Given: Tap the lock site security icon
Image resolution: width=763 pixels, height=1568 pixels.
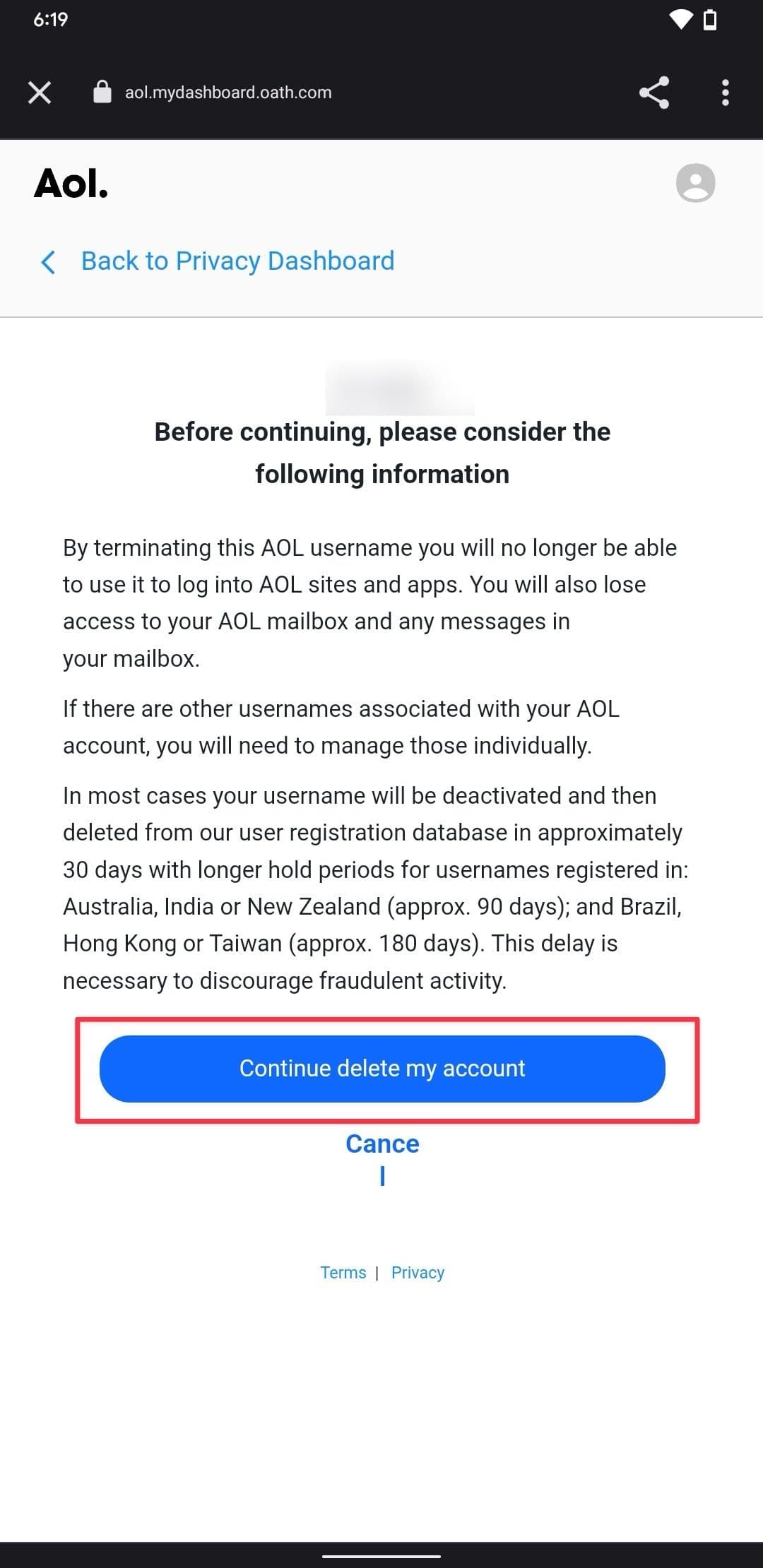Looking at the screenshot, I should pos(102,92).
